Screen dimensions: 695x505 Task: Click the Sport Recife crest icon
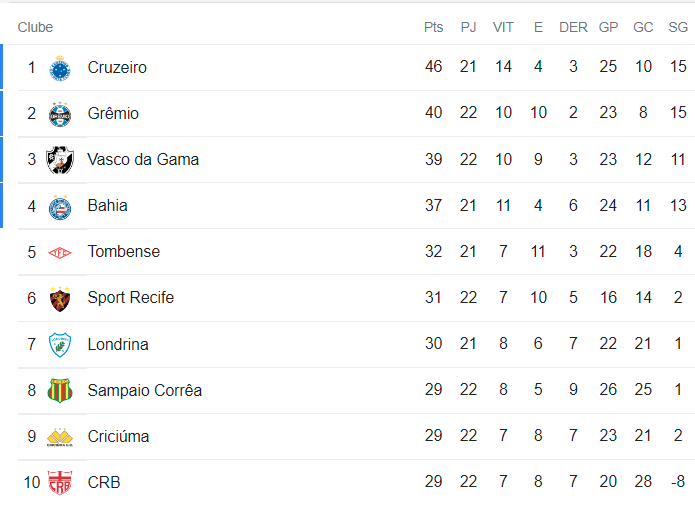[61, 298]
